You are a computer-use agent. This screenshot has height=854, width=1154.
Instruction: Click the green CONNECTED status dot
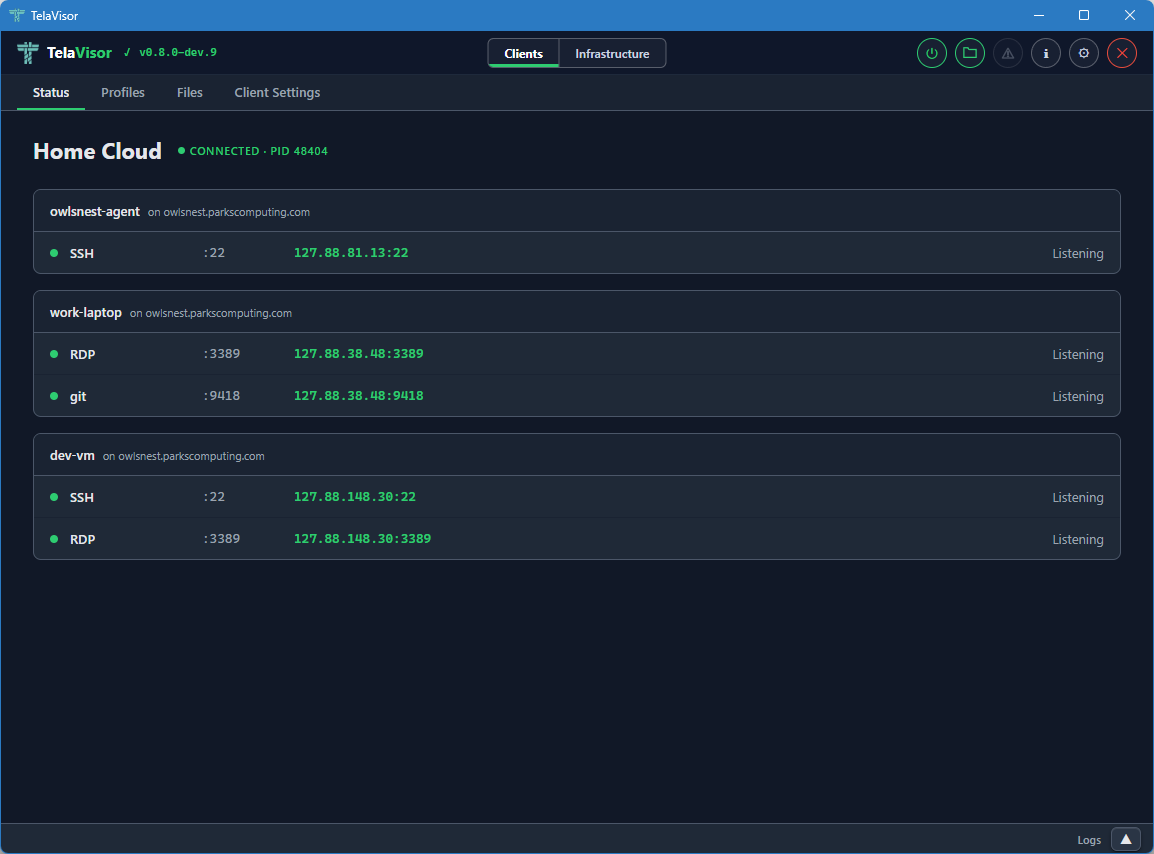[182, 151]
